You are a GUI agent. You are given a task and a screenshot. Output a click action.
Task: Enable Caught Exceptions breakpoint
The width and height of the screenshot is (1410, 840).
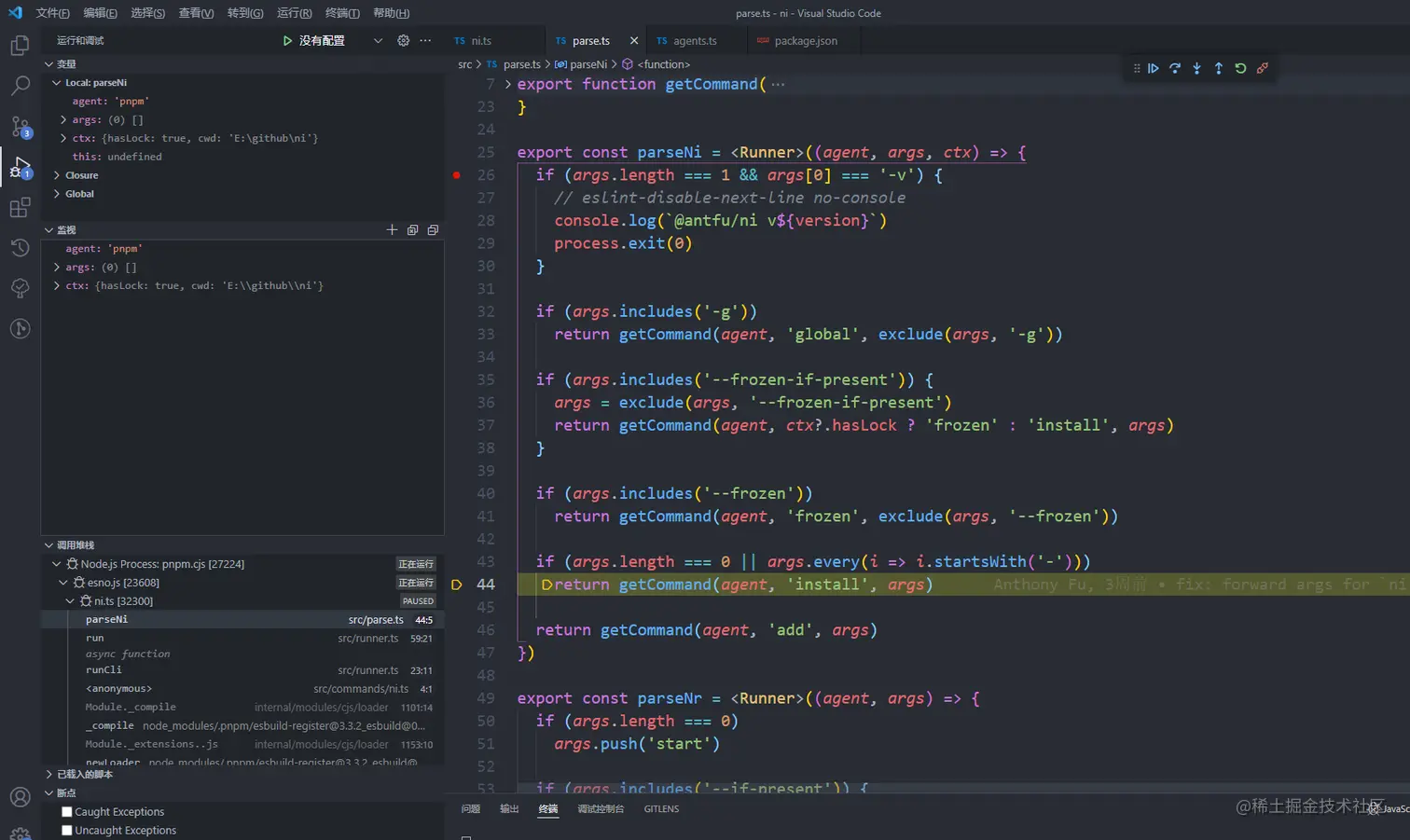click(x=67, y=812)
